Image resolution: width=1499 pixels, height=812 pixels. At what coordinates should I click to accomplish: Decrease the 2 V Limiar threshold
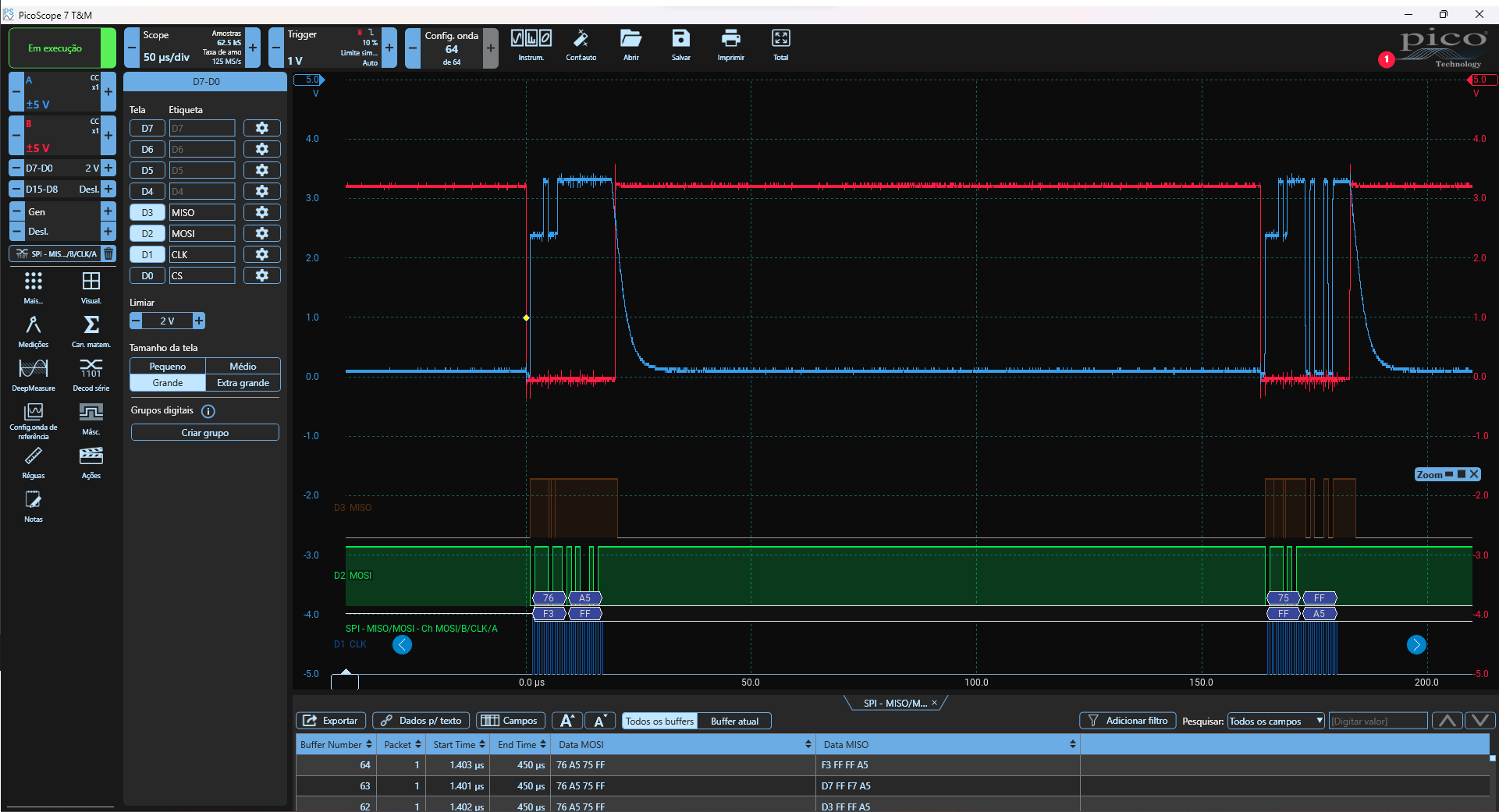[136, 321]
